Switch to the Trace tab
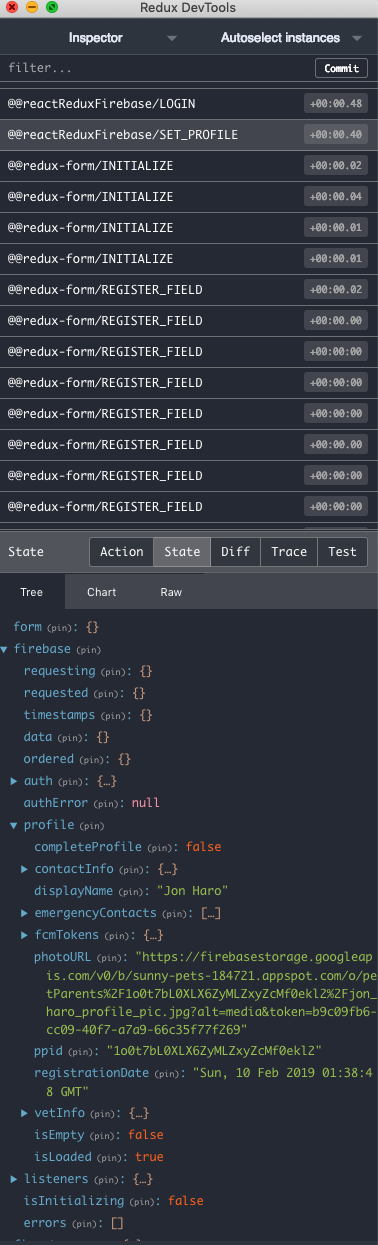 pos(289,551)
